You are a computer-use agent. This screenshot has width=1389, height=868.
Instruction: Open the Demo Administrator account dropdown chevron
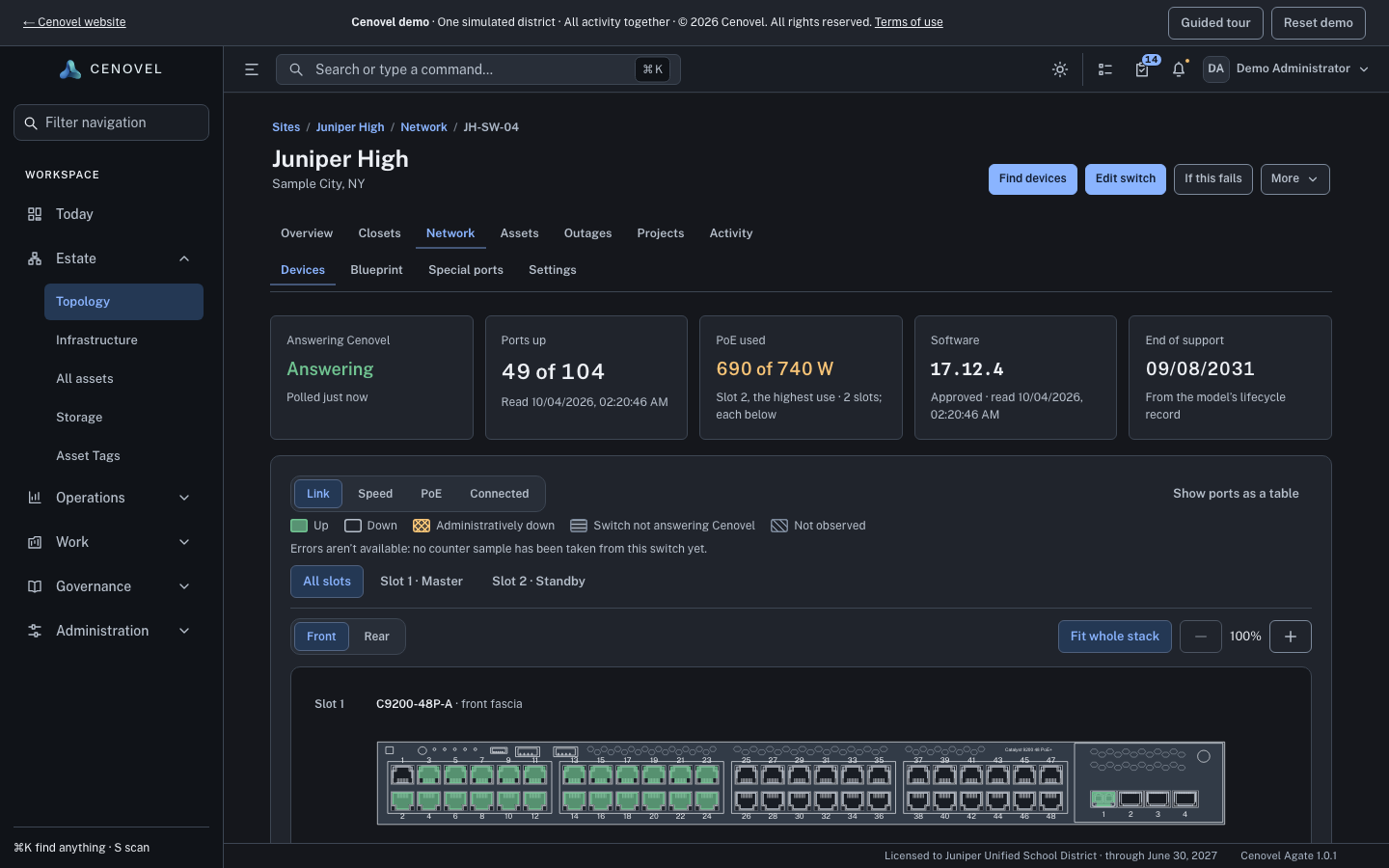coord(1364,69)
